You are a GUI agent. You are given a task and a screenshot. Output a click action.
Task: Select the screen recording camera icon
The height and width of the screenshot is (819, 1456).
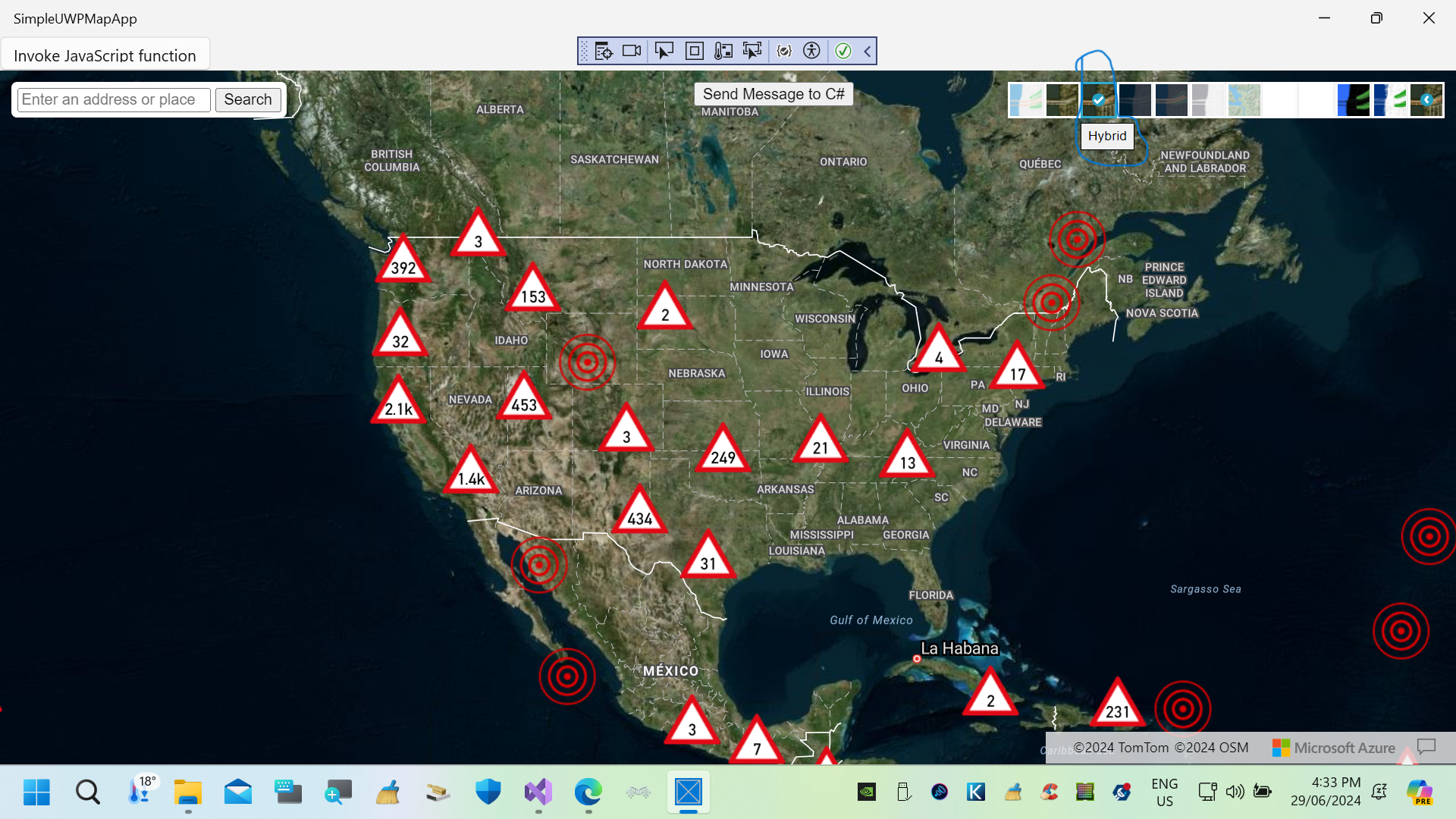(x=632, y=51)
